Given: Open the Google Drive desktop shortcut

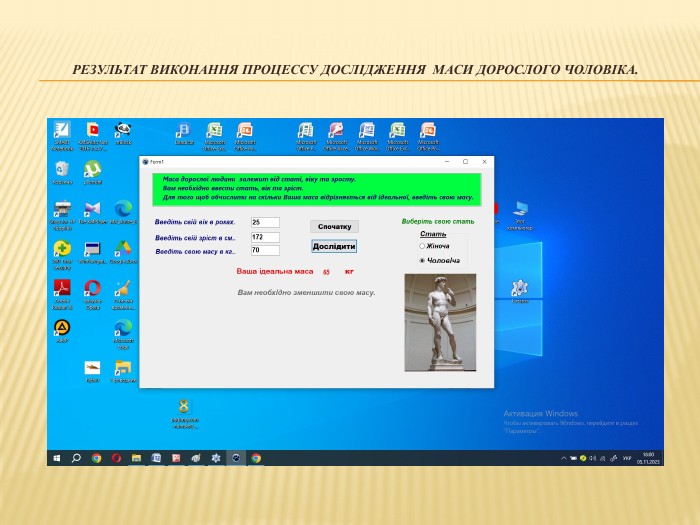Looking at the screenshot, I should 123,252.
